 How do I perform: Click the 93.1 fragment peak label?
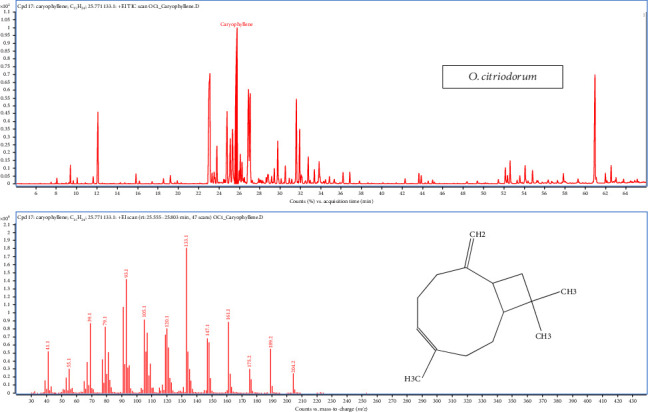click(x=126, y=273)
